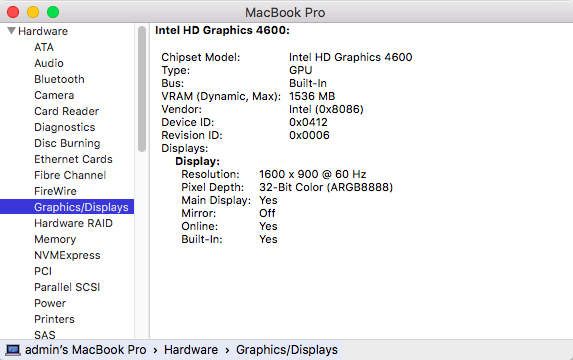Click the Chipset Model value text
Screen dimensions: 573x360
click(350, 57)
